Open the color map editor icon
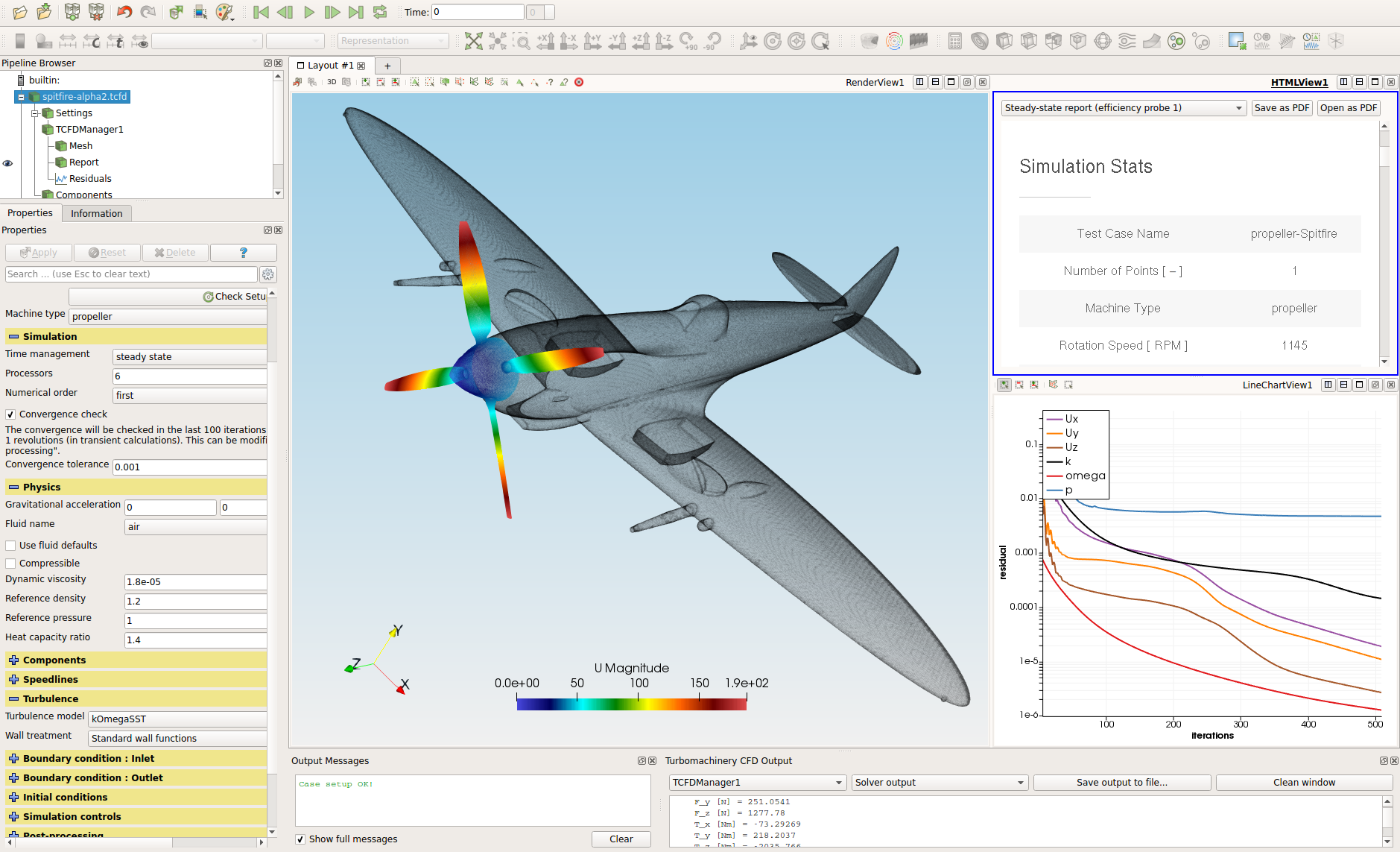This screenshot has height=852, width=1400. click(x=224, y=12)
